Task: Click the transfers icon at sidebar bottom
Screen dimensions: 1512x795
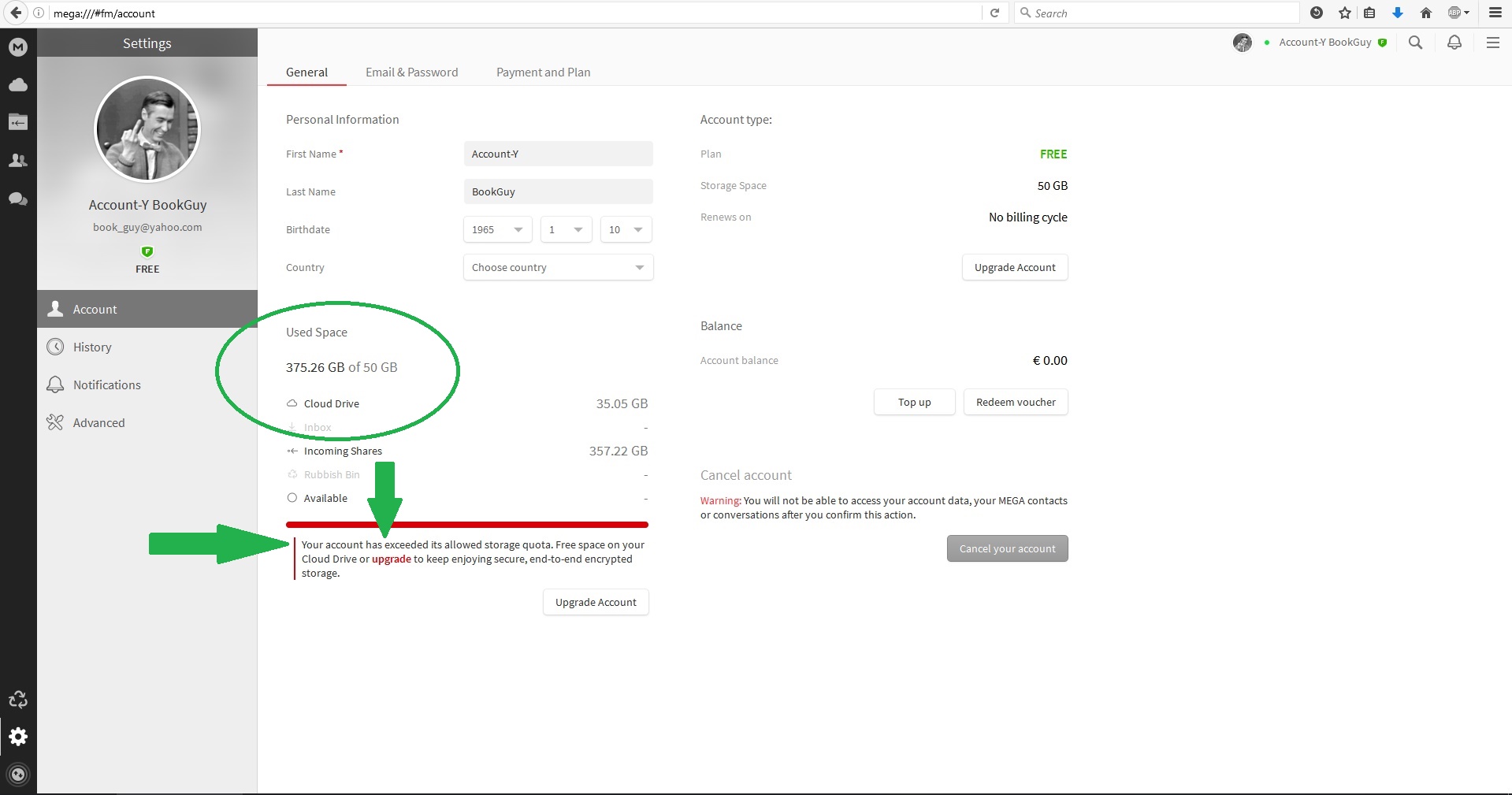Action: pyautogui.click(x=18, y=775)
